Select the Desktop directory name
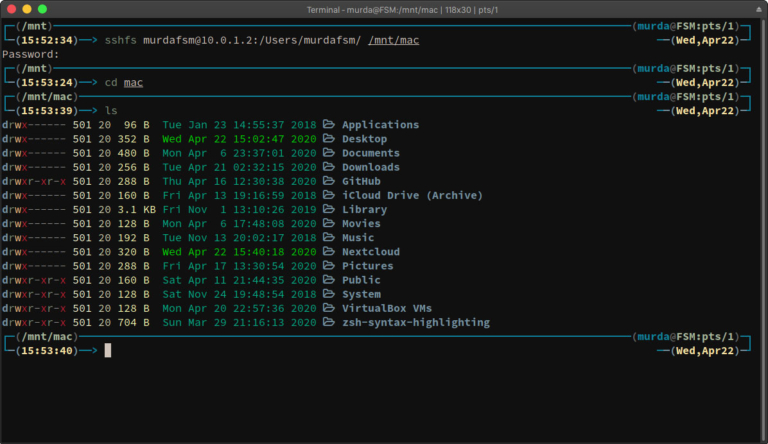The height and width of the screenshot is (444, 768). click(x=364, y=139)
